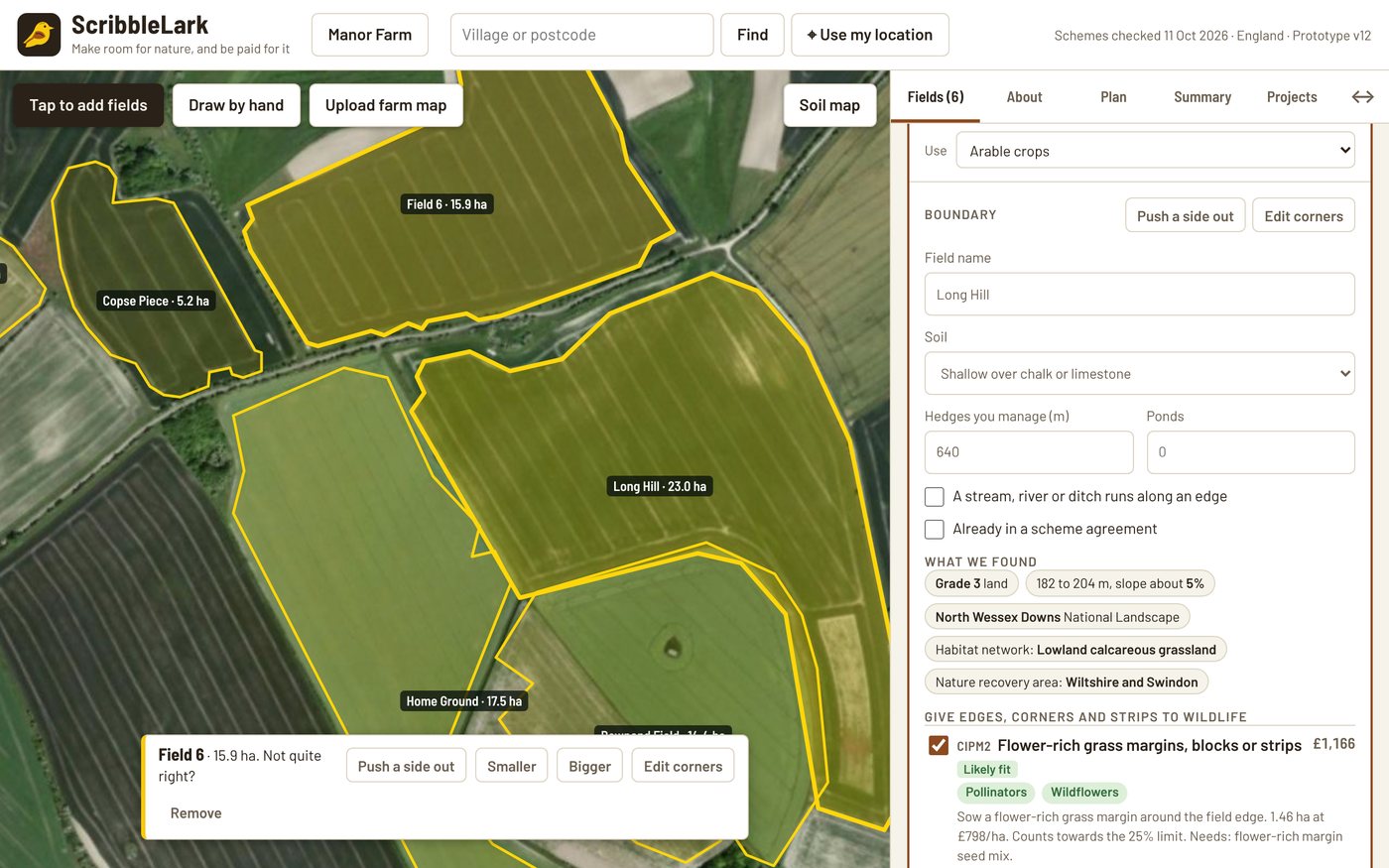
Task: Select Tap to add fields mode
Action: pos(88,105)
